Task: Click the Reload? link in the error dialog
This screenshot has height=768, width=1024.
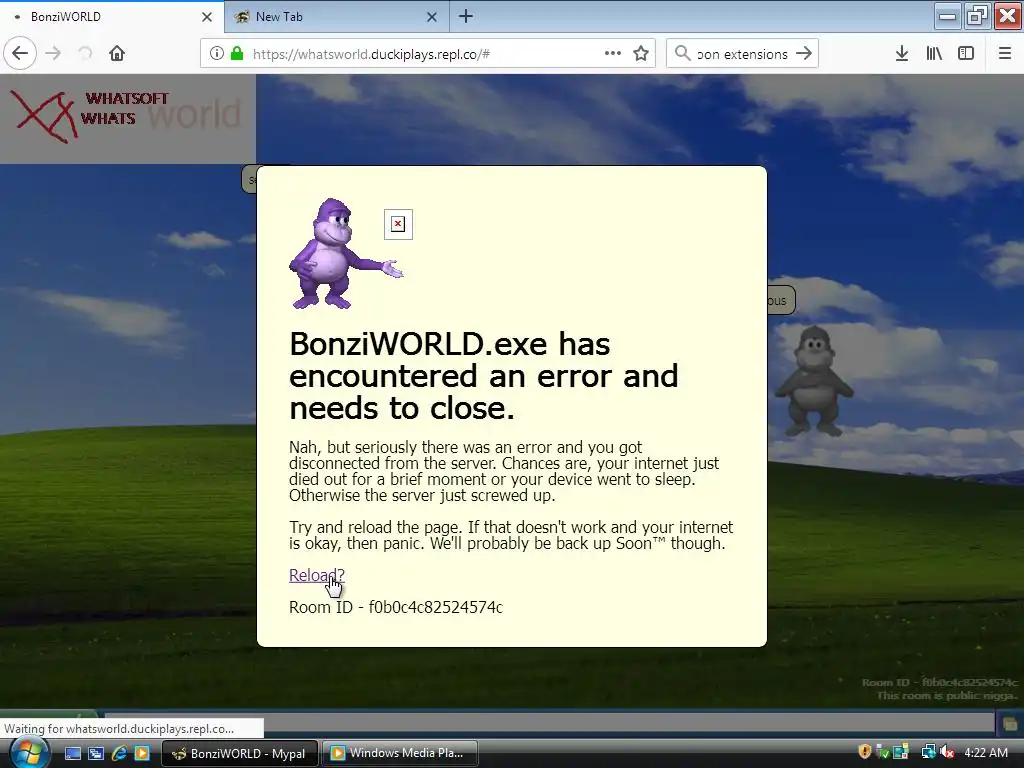Action: point(317,575)
